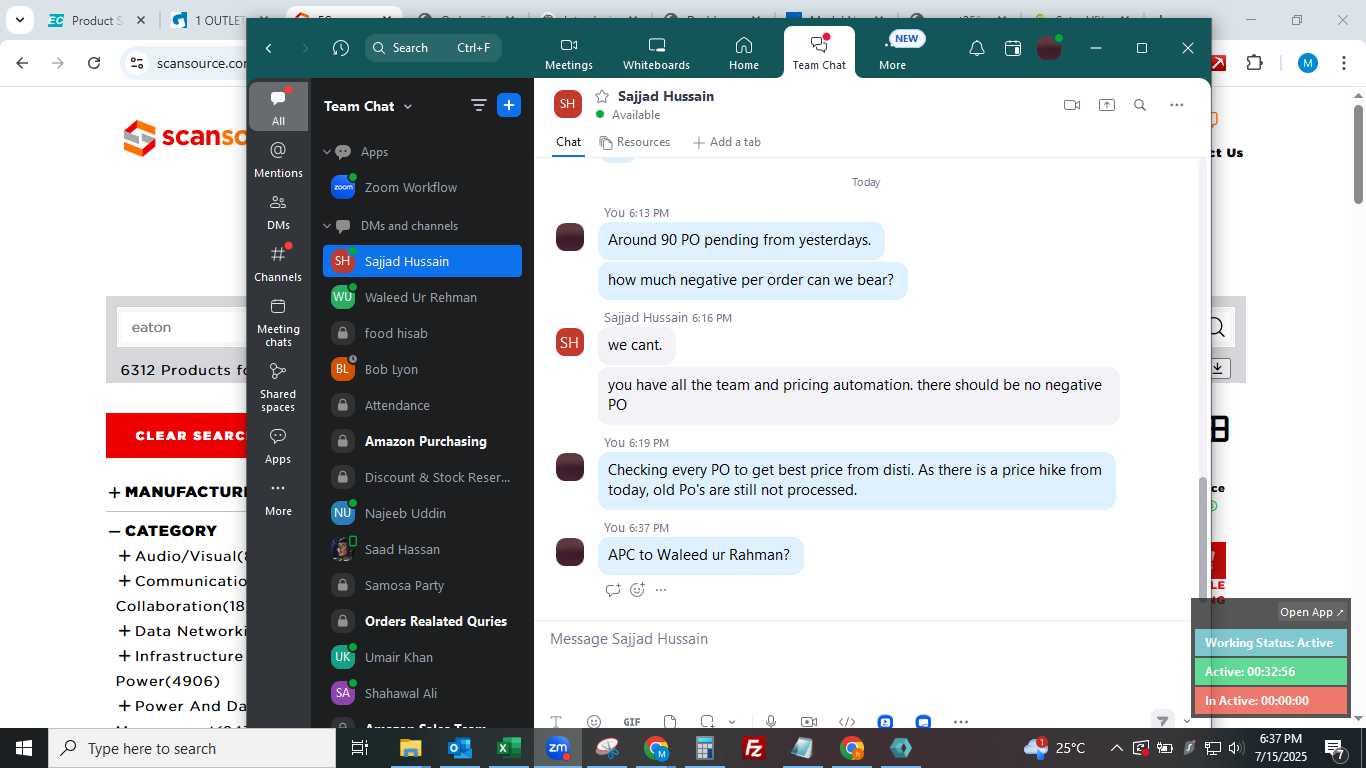Open the Attendance channel
This screenshot has height=768, width=1366.
(422, 405)
